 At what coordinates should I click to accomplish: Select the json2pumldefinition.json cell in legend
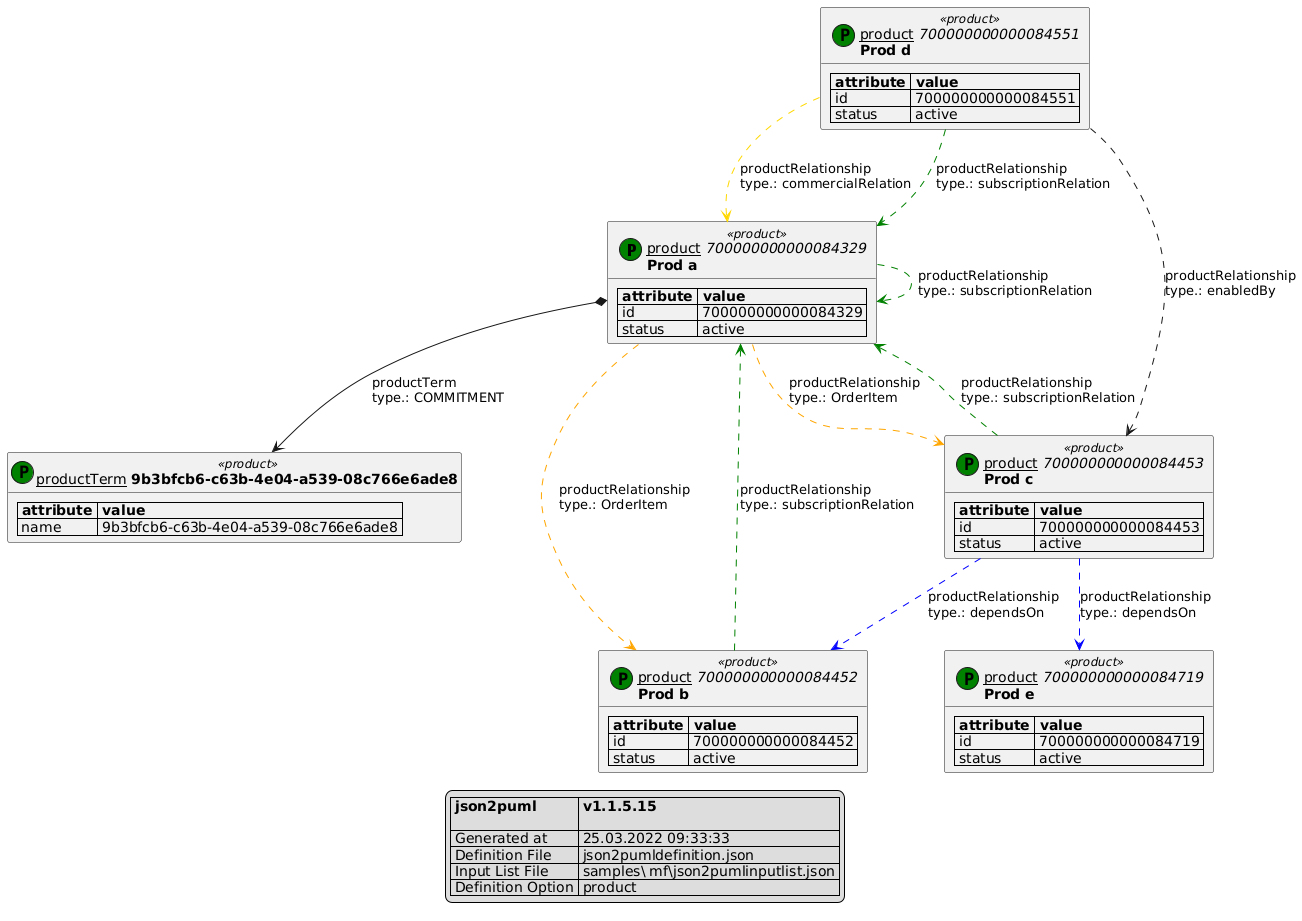(668, 855)
